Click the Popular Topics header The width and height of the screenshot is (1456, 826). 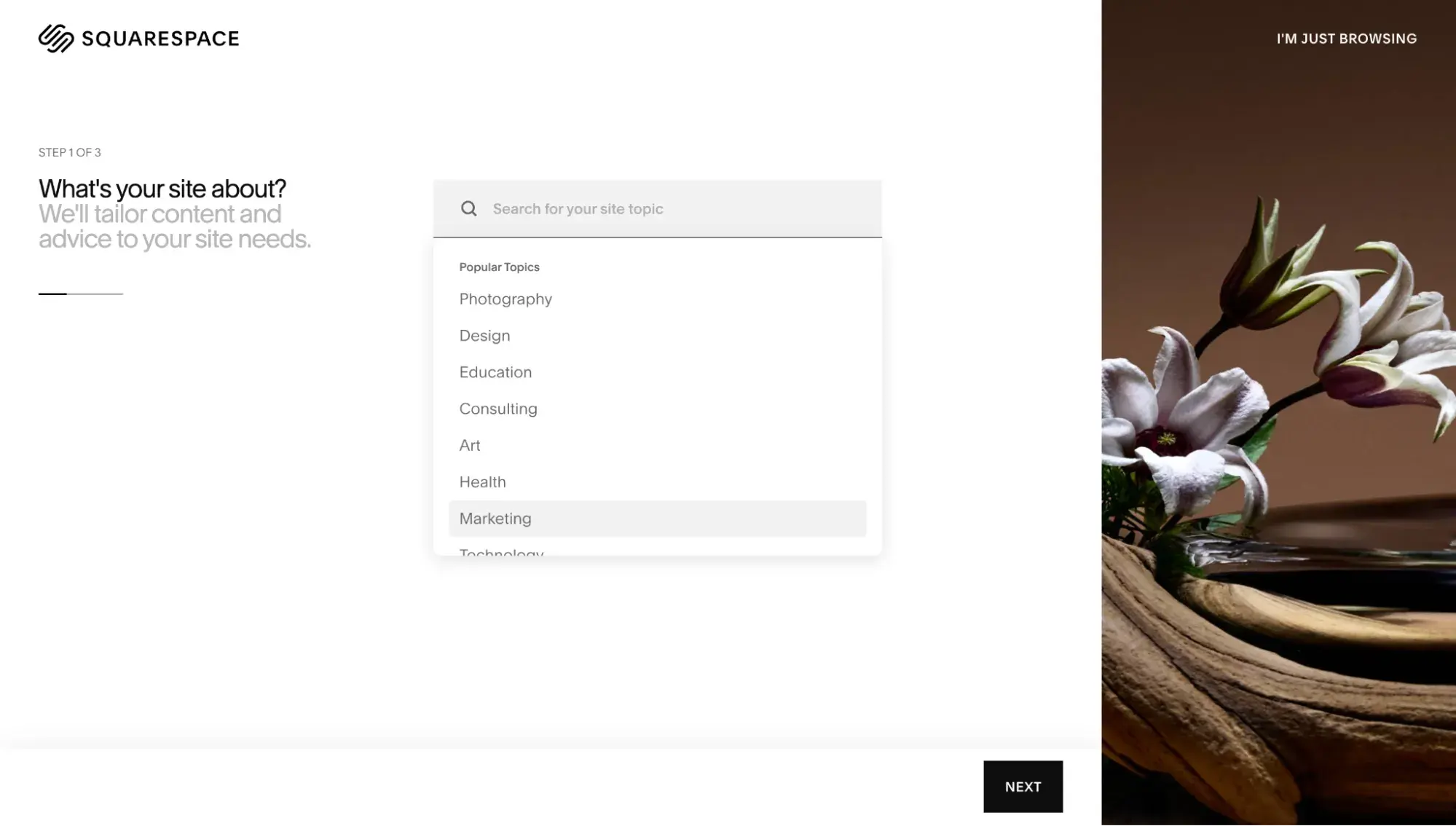499,267
